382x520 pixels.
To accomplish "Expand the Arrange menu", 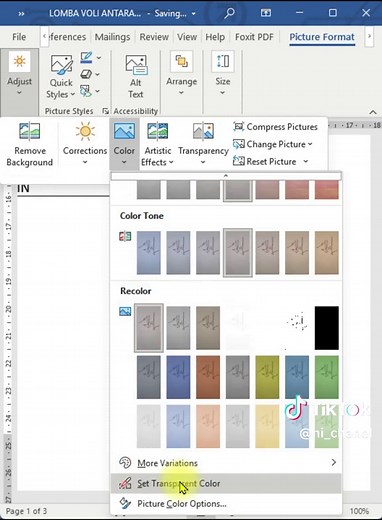I will coord(182,74).
